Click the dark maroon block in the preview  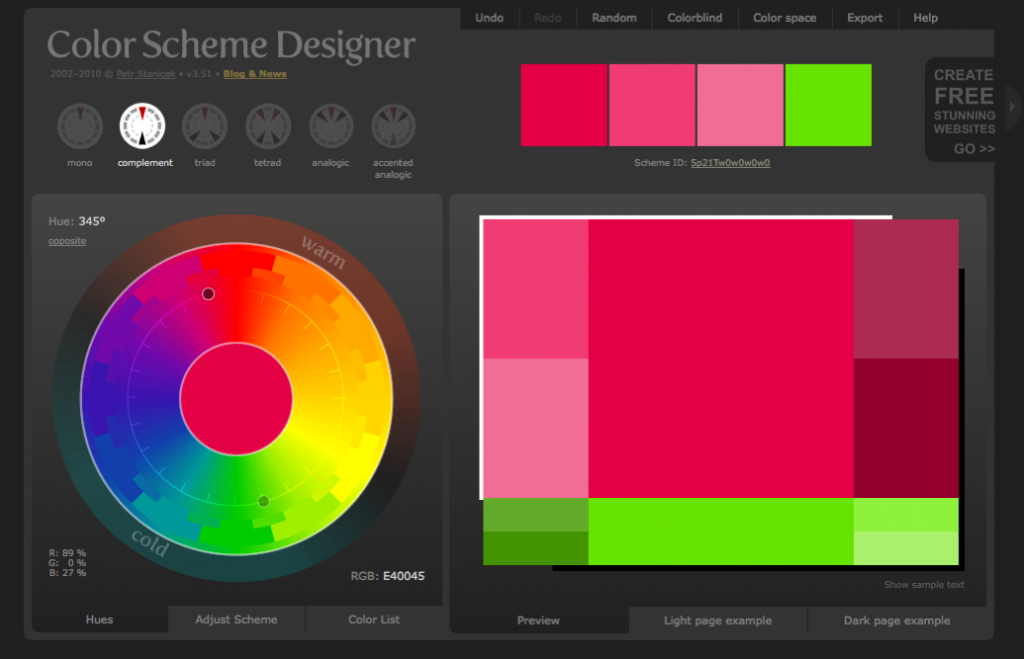coord(906,428)
